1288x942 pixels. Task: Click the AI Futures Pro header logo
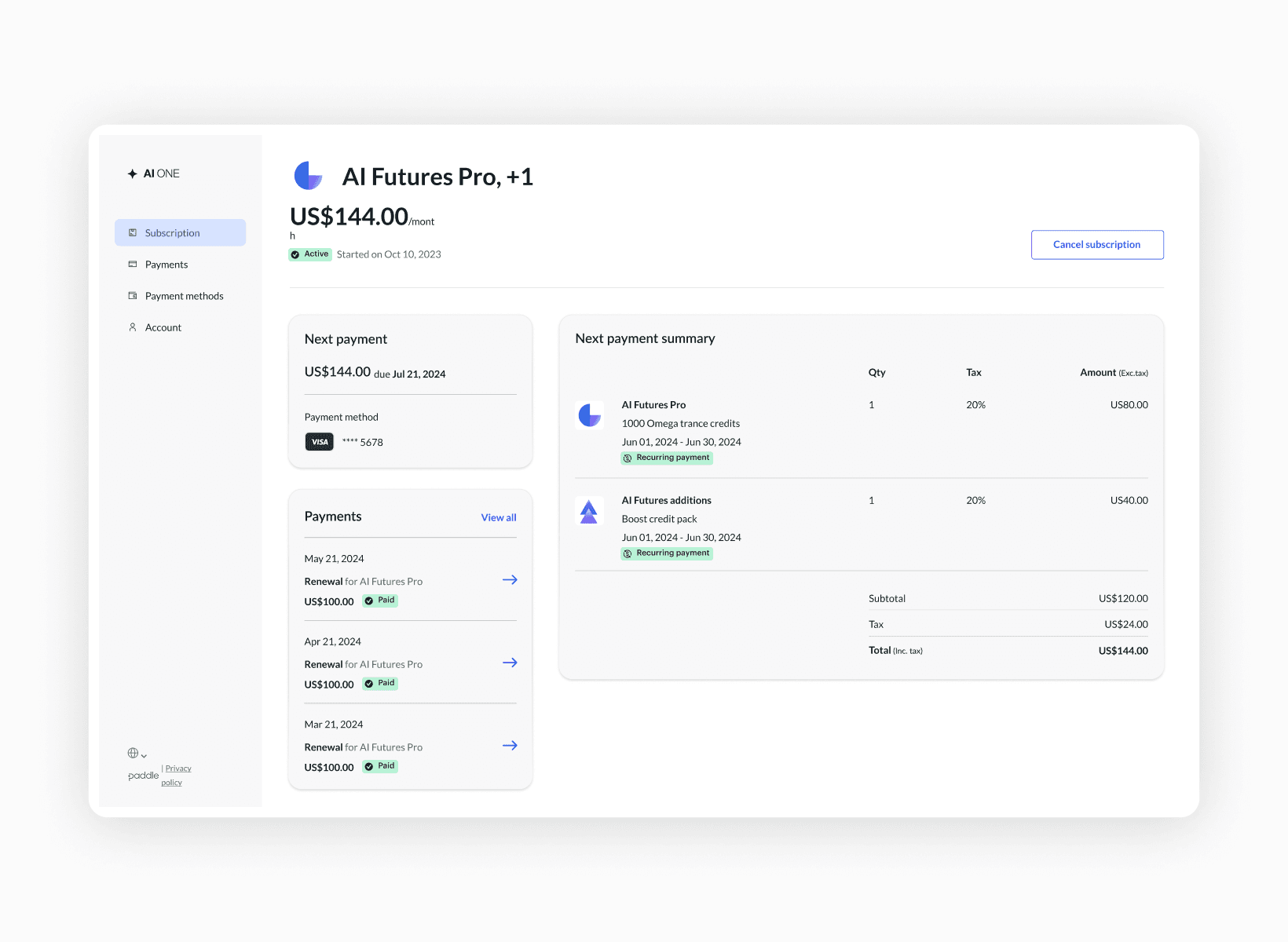309,176
